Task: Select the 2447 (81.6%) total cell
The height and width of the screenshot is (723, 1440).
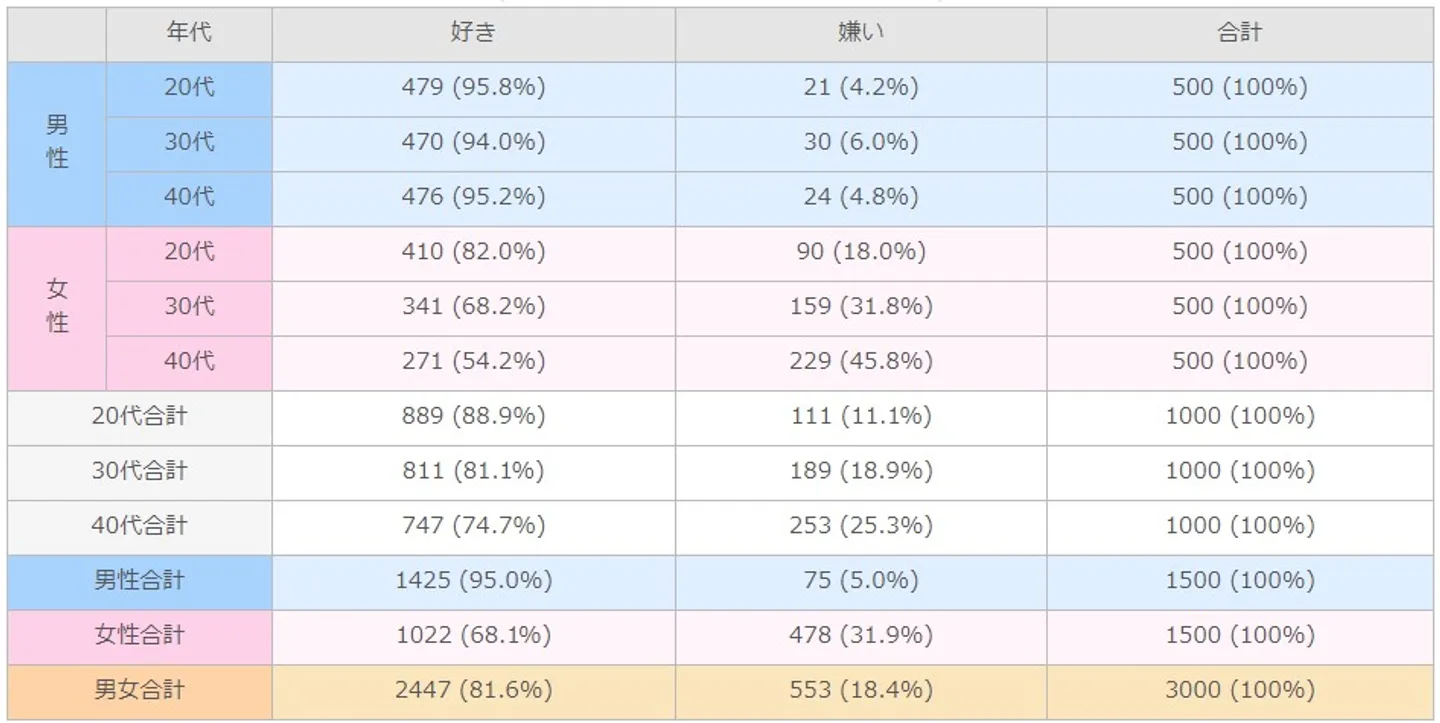Action: pyautogui.click(x=473, y=690)
